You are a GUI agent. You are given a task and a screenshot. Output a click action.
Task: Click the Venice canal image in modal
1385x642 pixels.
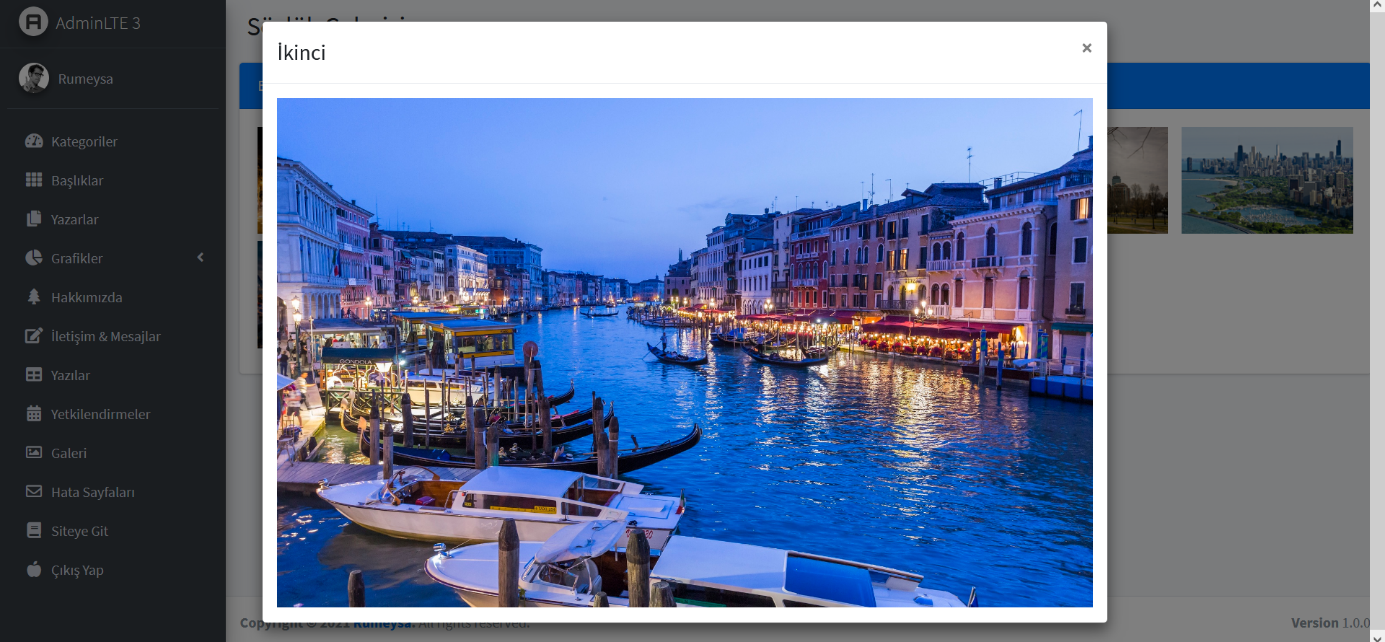[685, 352]
